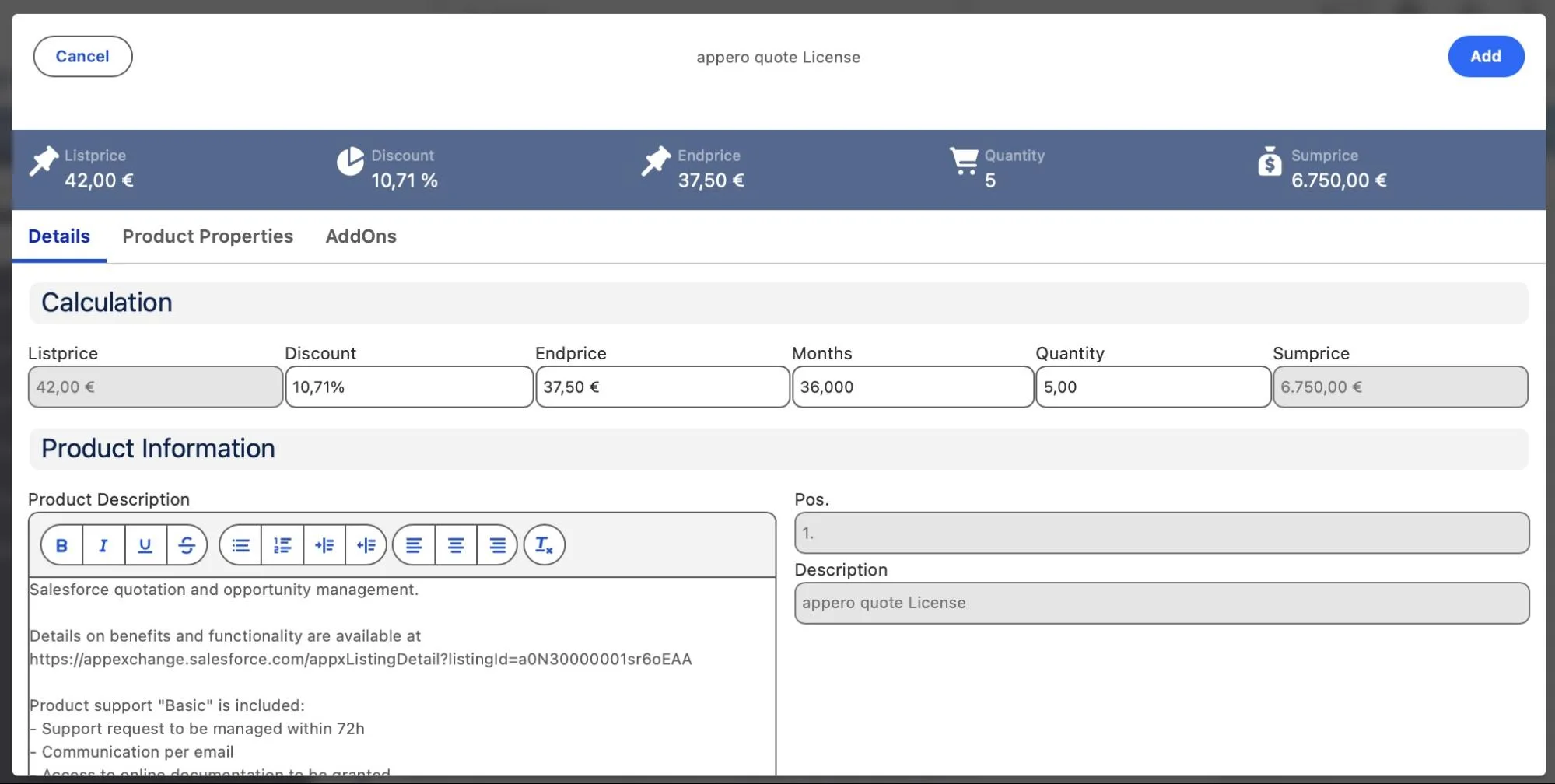Toggle bold formatting in description editor
The height and width of the screenshot is (784, 1555).
[x=61, y=545]
